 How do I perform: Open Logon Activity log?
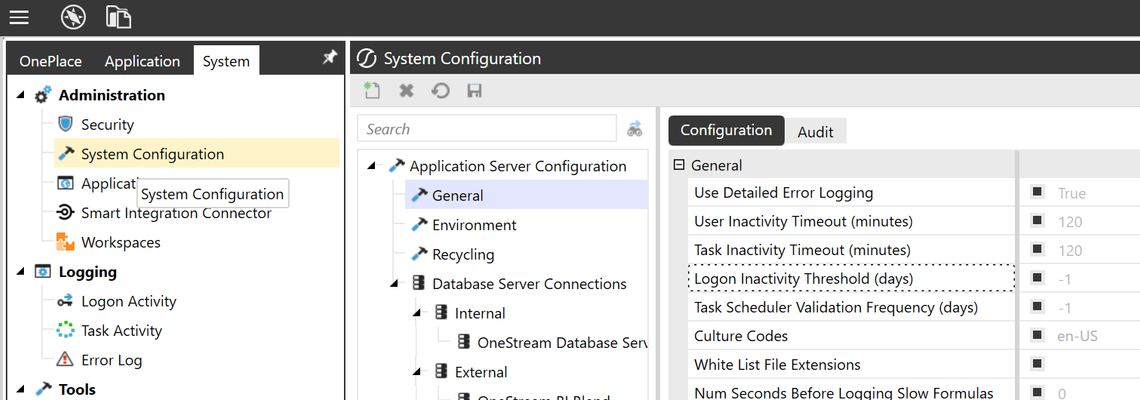point(129,301)
